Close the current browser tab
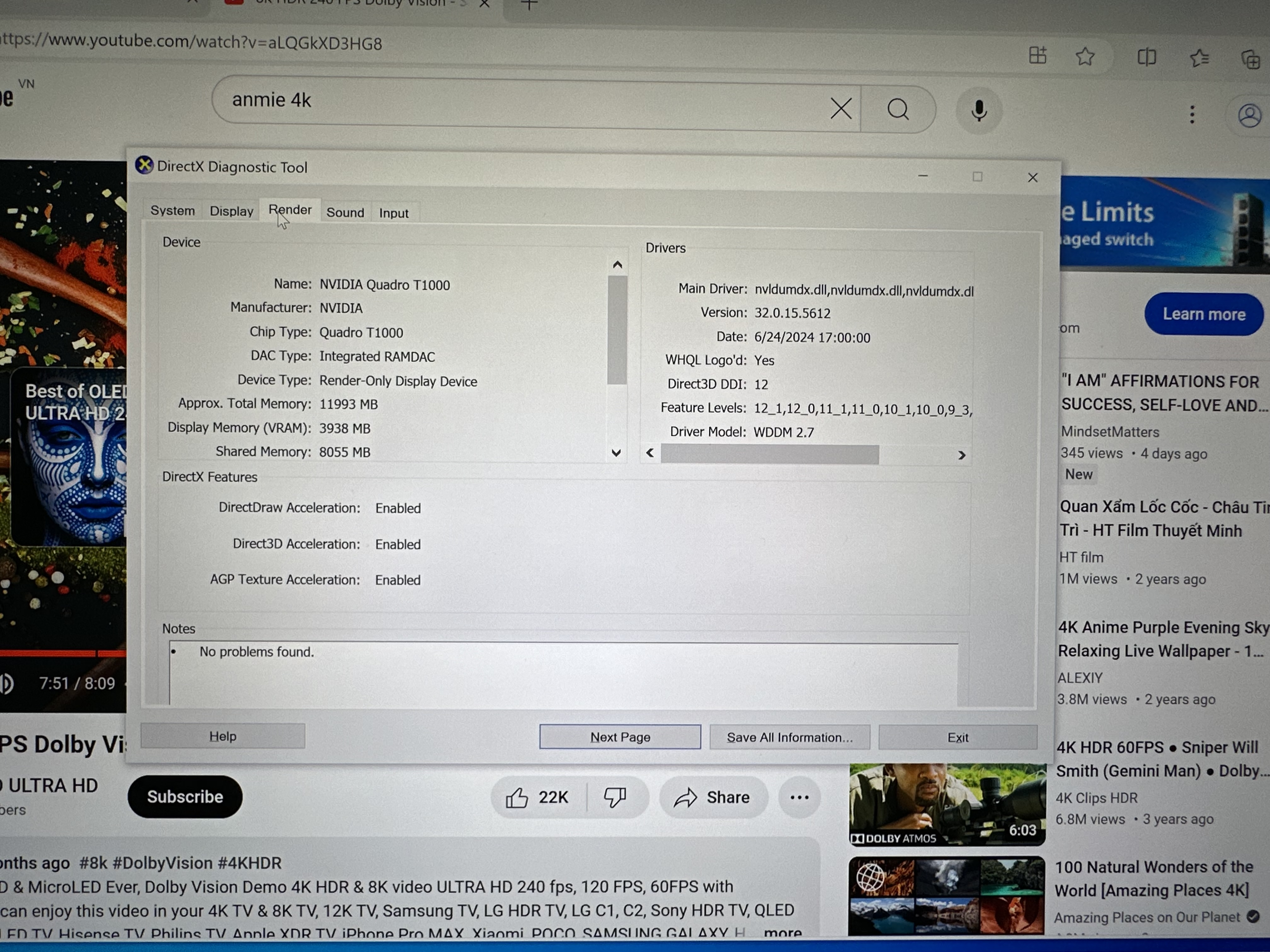Screen dimensions: 1270x952 tap(484, 4)
